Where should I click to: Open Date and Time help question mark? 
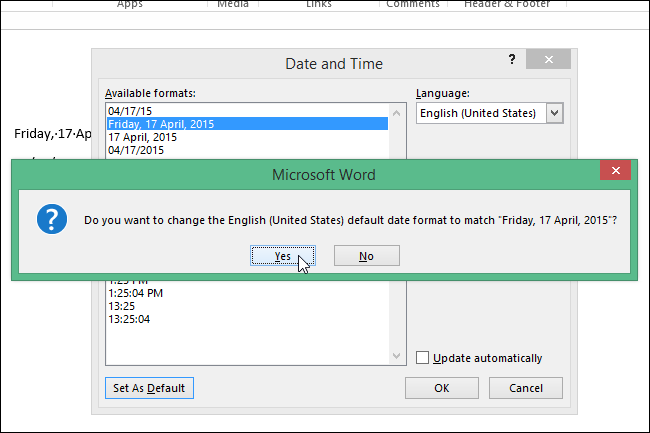512,59
